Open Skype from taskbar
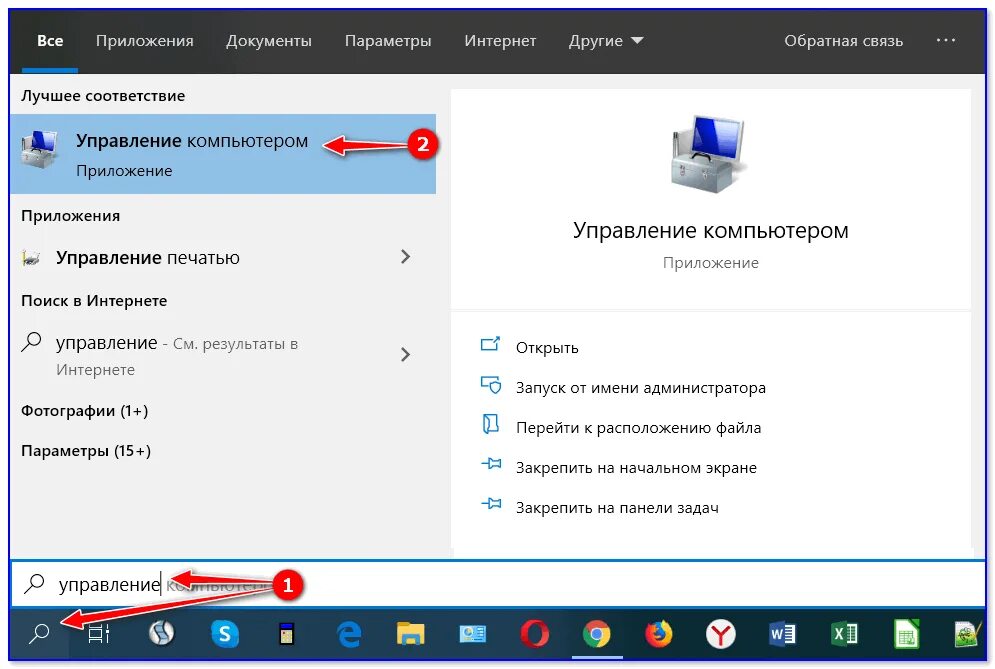 225,633
